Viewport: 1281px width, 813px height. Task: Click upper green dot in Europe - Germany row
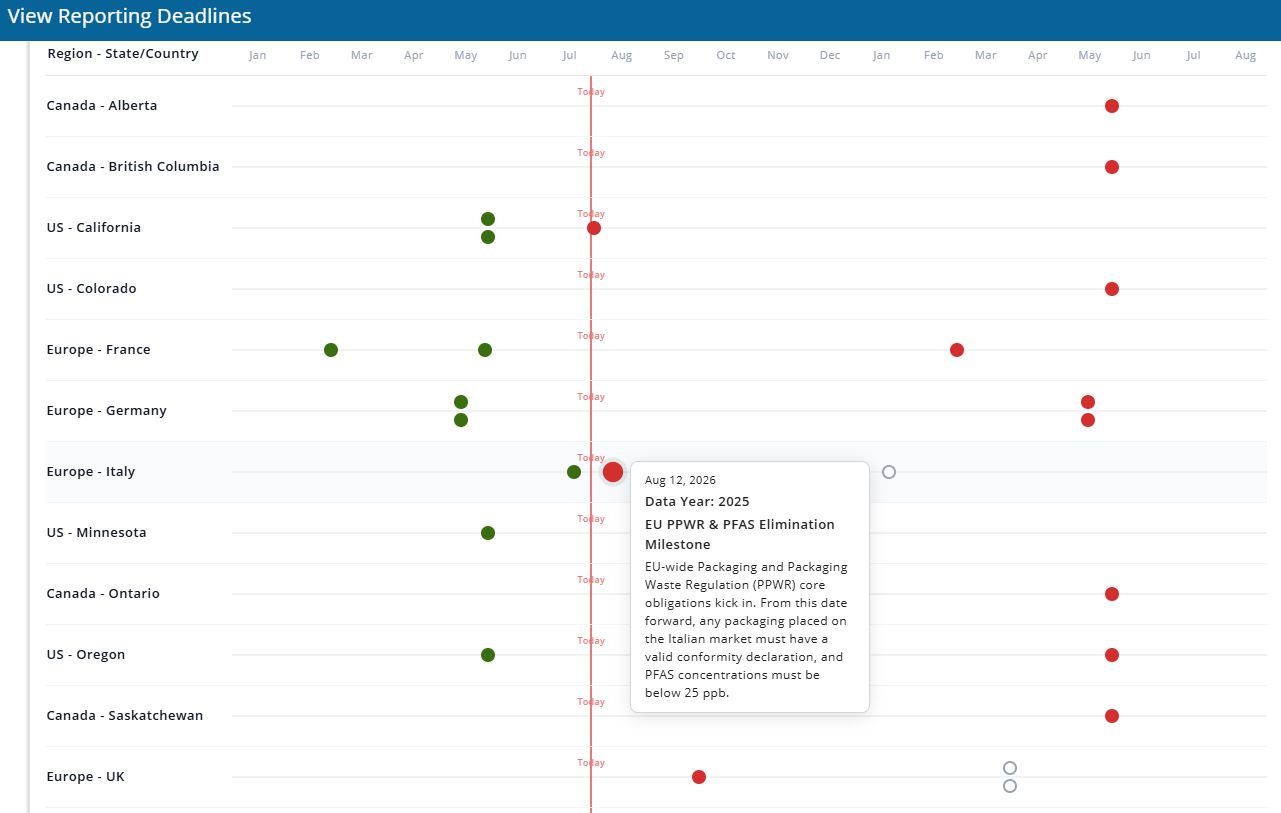pyautogui.click(x=461, y=402)
